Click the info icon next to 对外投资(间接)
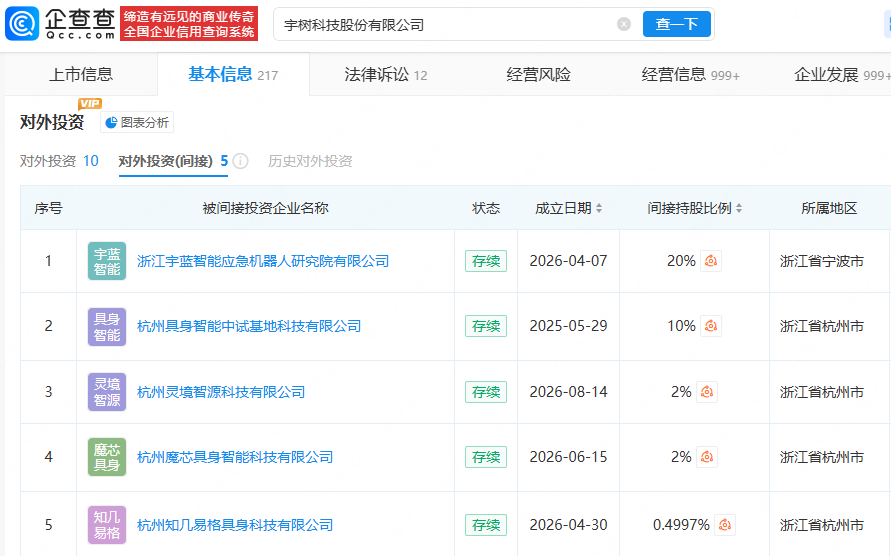This screenshot has width=891, height=556. coord(240,161)
